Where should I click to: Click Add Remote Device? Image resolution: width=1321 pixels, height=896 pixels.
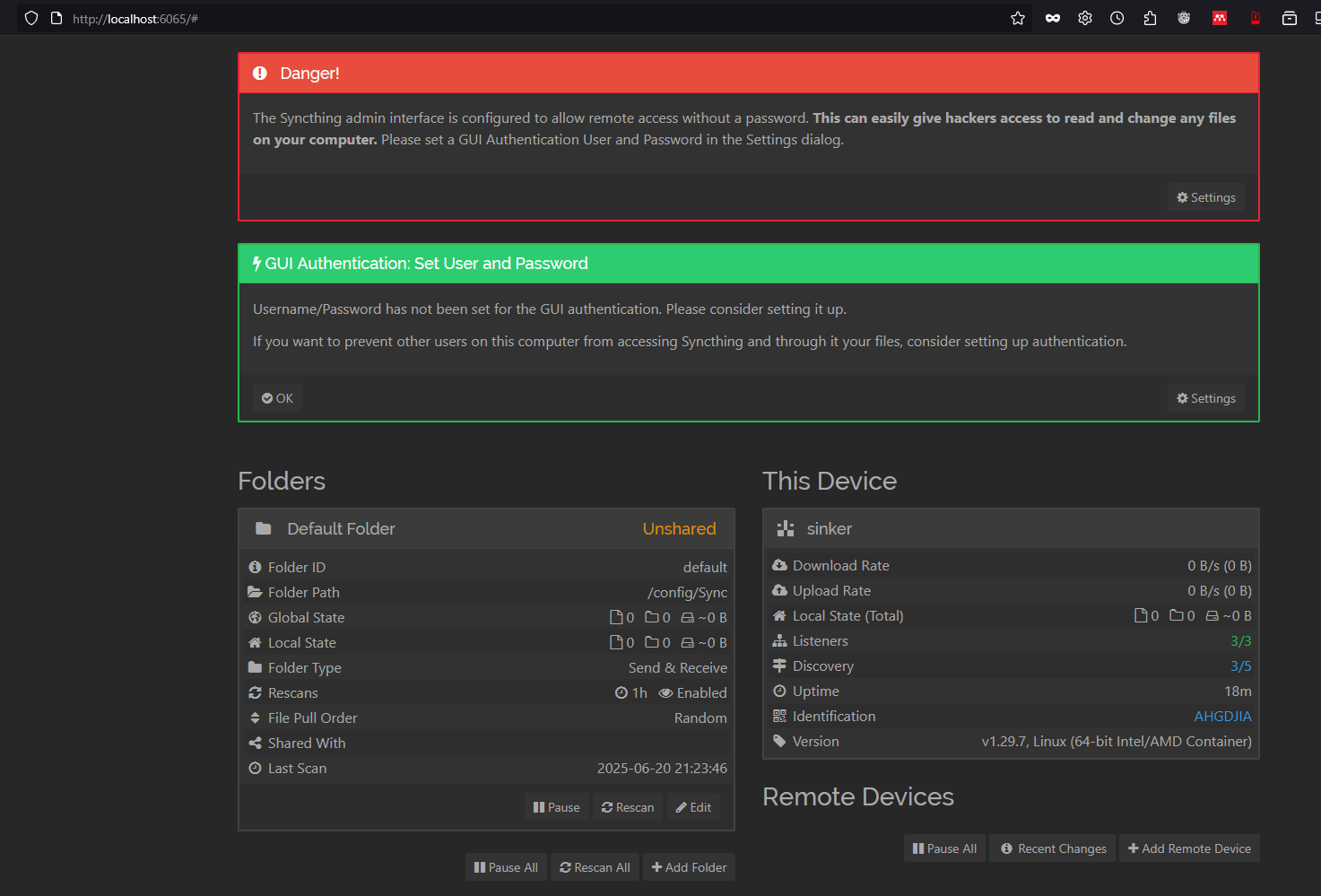point(1189,848)
